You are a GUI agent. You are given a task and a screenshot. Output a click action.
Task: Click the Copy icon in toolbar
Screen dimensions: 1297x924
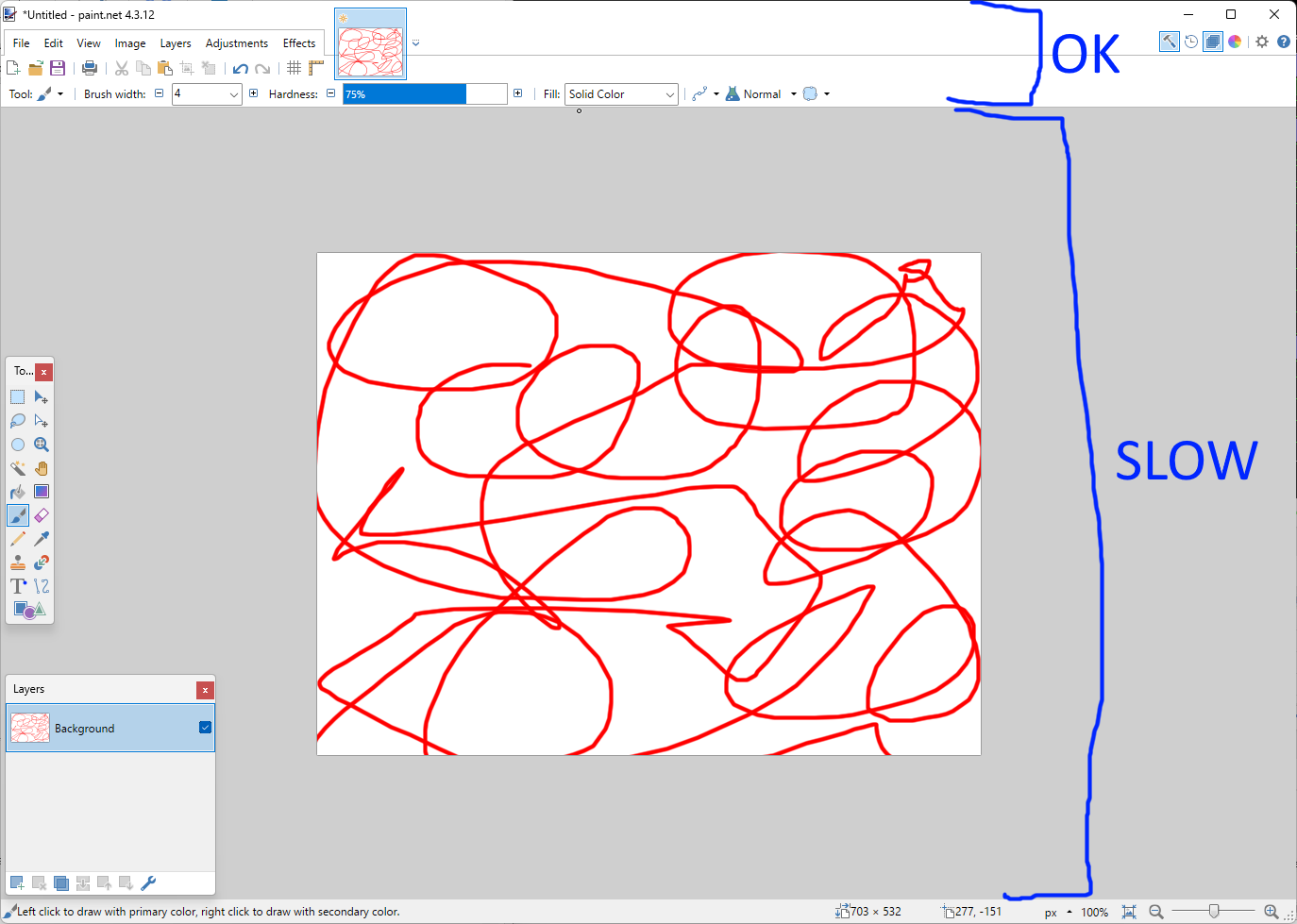coord(143,68)
